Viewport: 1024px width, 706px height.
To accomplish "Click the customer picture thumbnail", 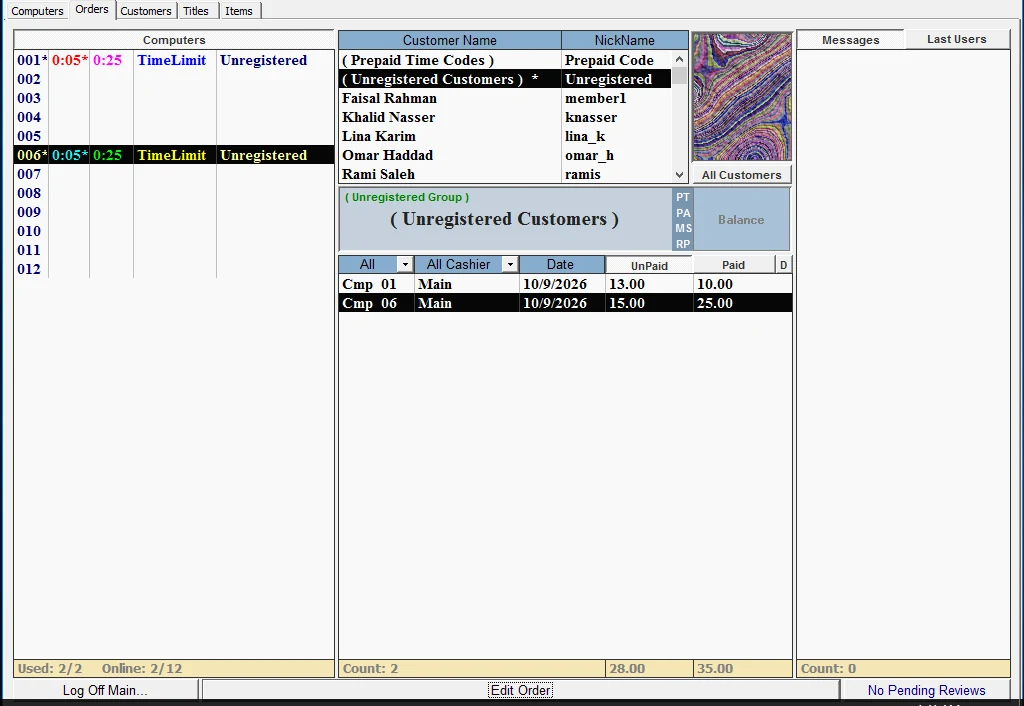I will tap(742, 97).
